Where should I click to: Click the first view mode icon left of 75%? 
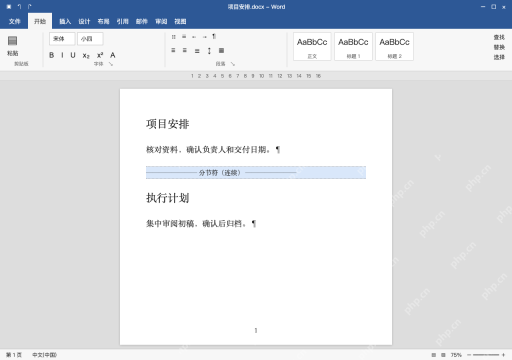434,355
